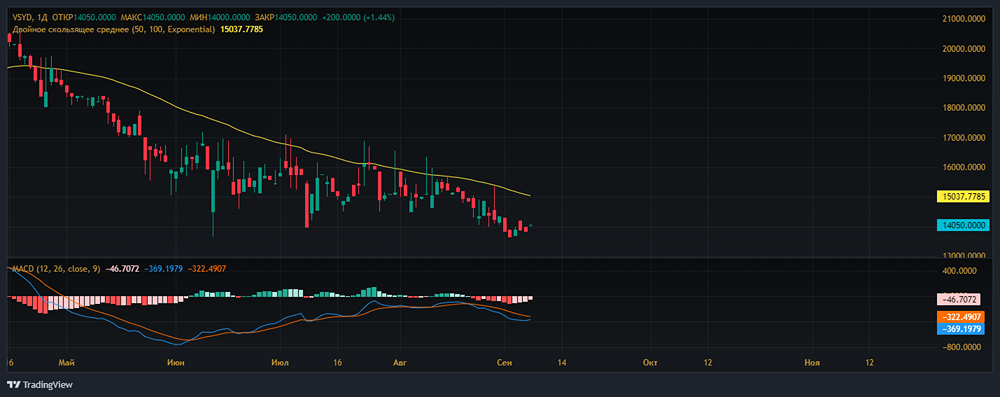Click the Июл label on time axis
This screenshot has width=1000, height=397.
(x=280, y=363)
